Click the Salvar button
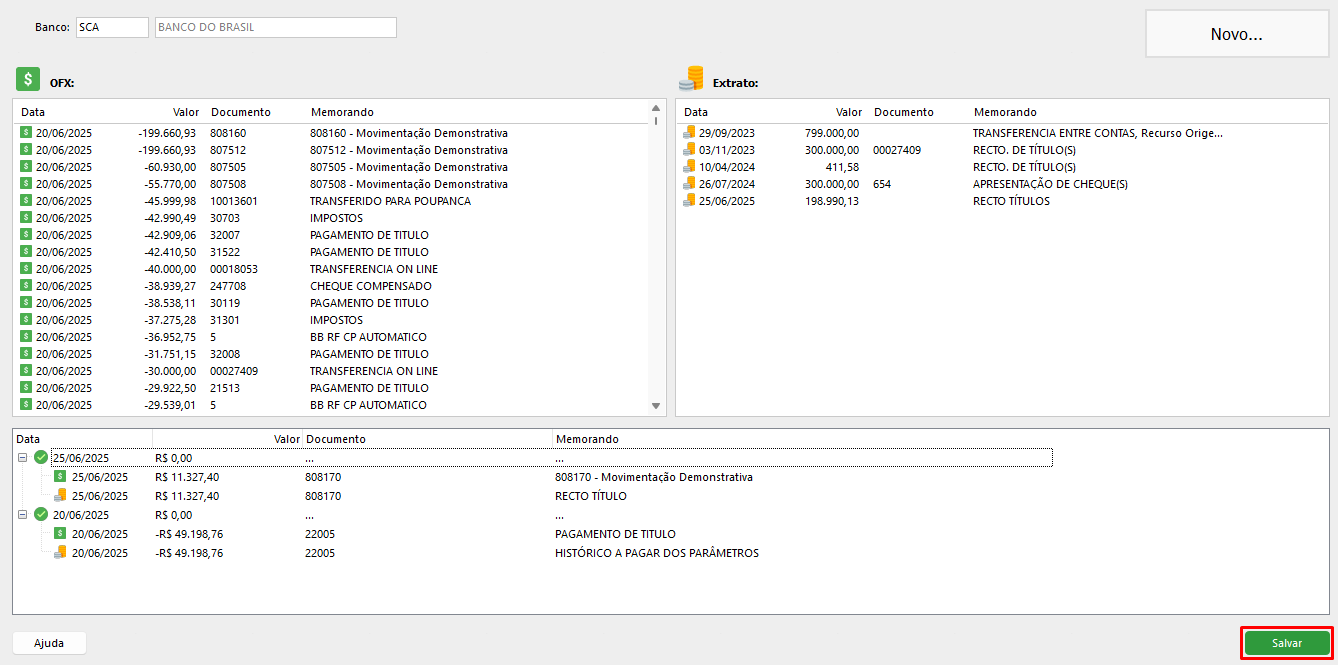Screen dimensions: 1338x665 [x=1287, y=643]
